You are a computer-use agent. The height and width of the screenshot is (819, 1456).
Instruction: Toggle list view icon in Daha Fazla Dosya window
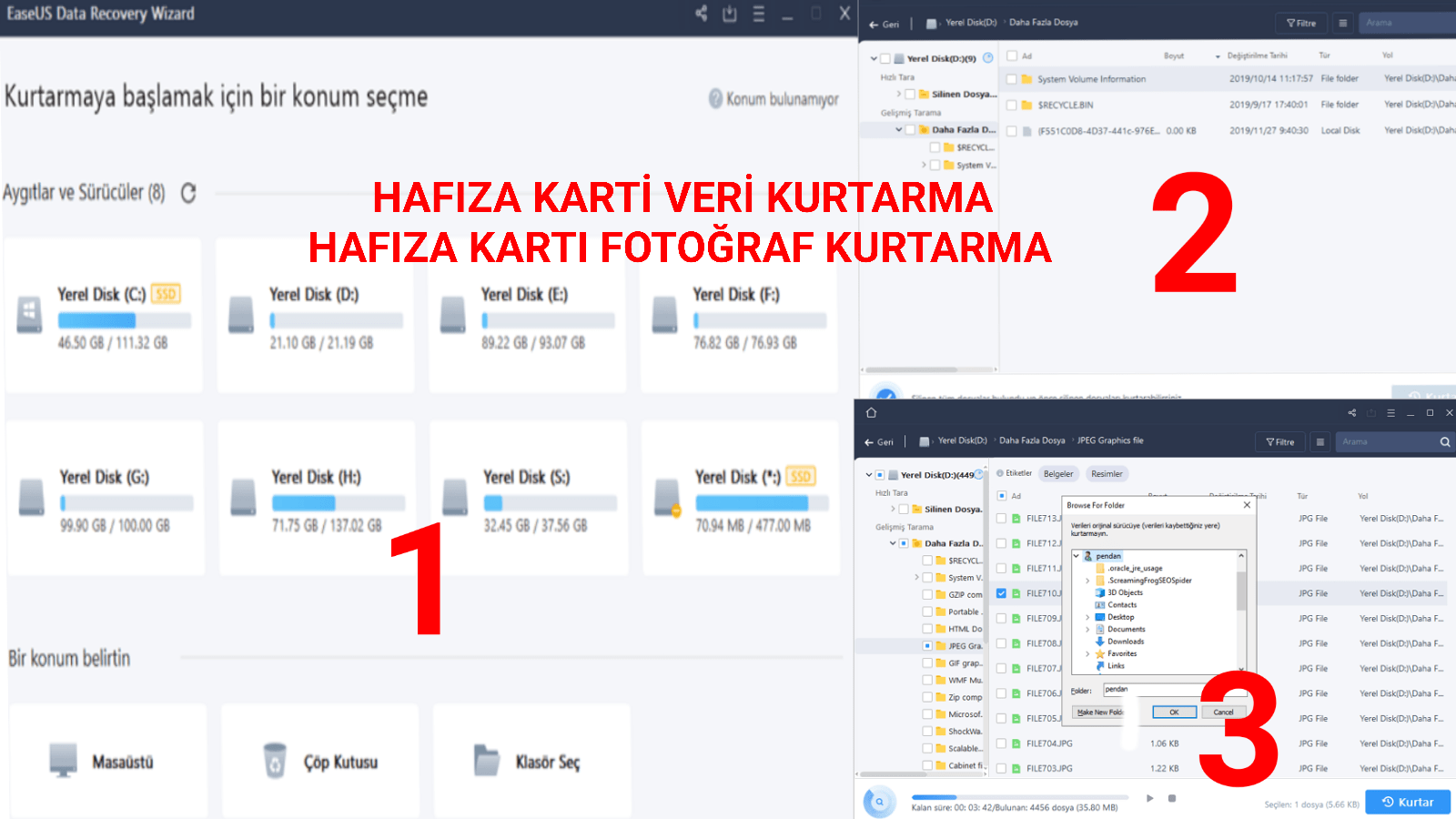(x=1342, y=24)
